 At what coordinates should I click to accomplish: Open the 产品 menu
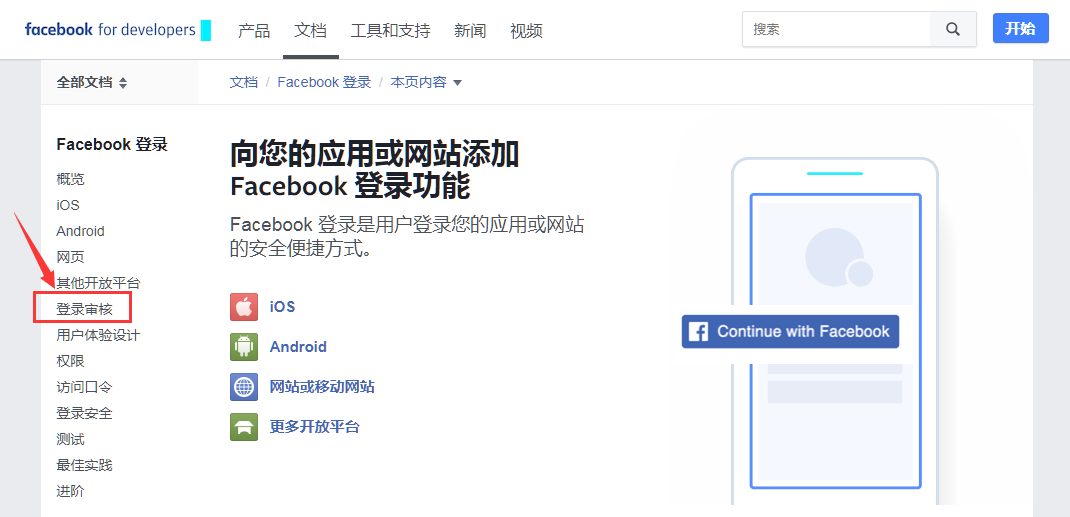(254, 31)
